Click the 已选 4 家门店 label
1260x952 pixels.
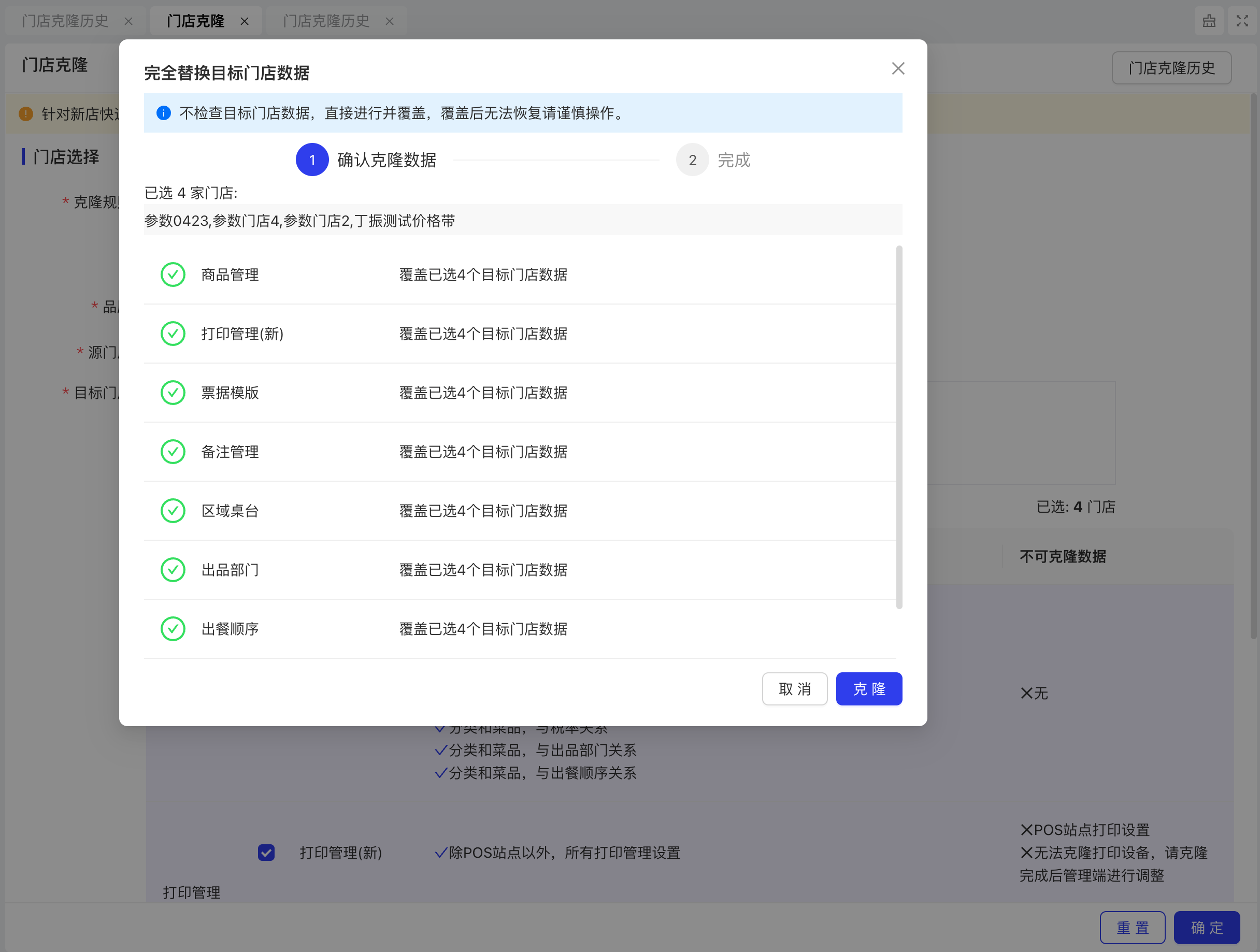pyautogui.click(x=191, y=193)
